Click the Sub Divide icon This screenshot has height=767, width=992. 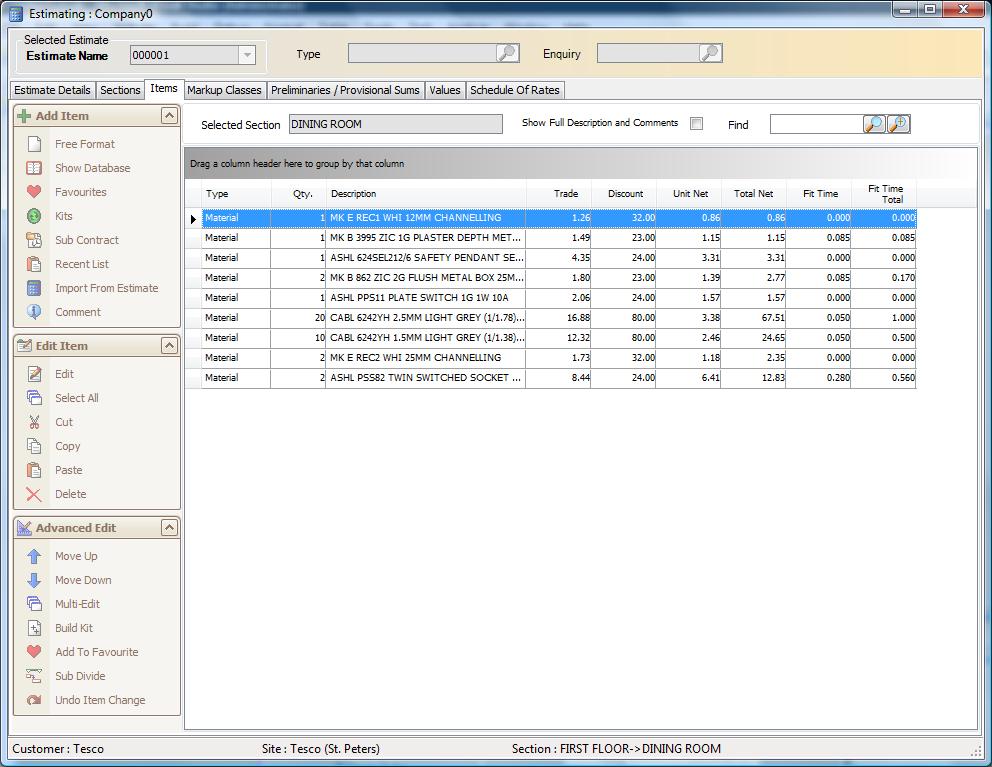pyautogui.click(x=32, y=676)
